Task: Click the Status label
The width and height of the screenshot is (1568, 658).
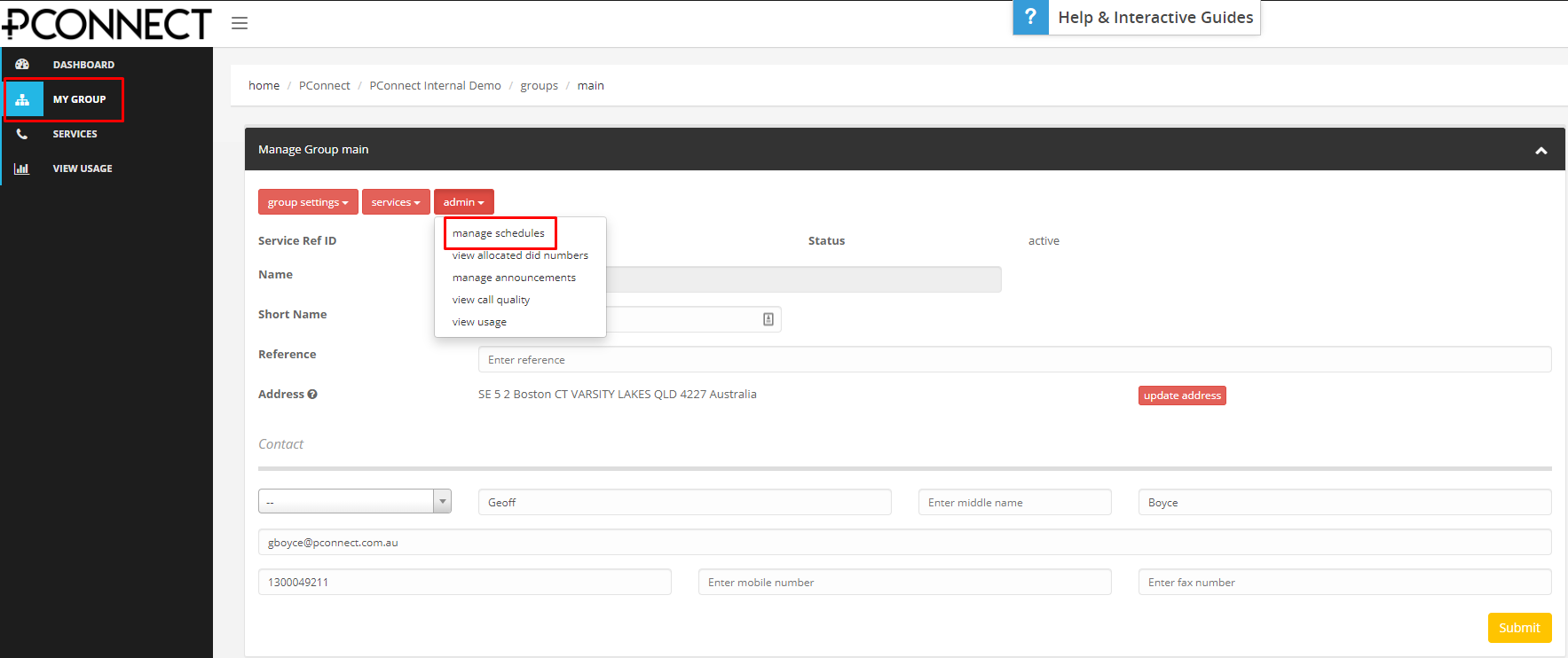Action: click(826, 241)
